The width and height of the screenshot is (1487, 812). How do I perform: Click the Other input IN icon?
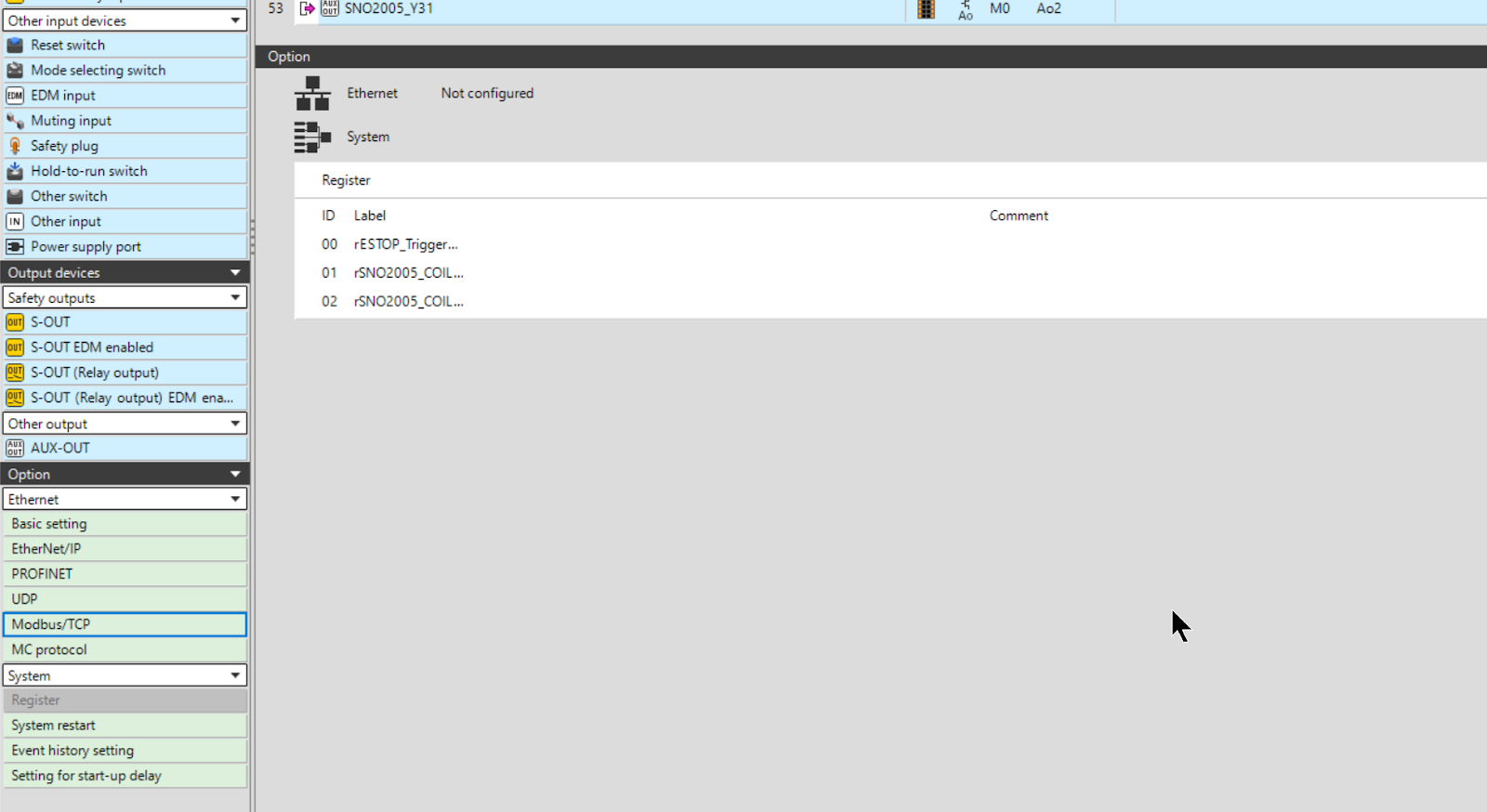tap(15, 221)
